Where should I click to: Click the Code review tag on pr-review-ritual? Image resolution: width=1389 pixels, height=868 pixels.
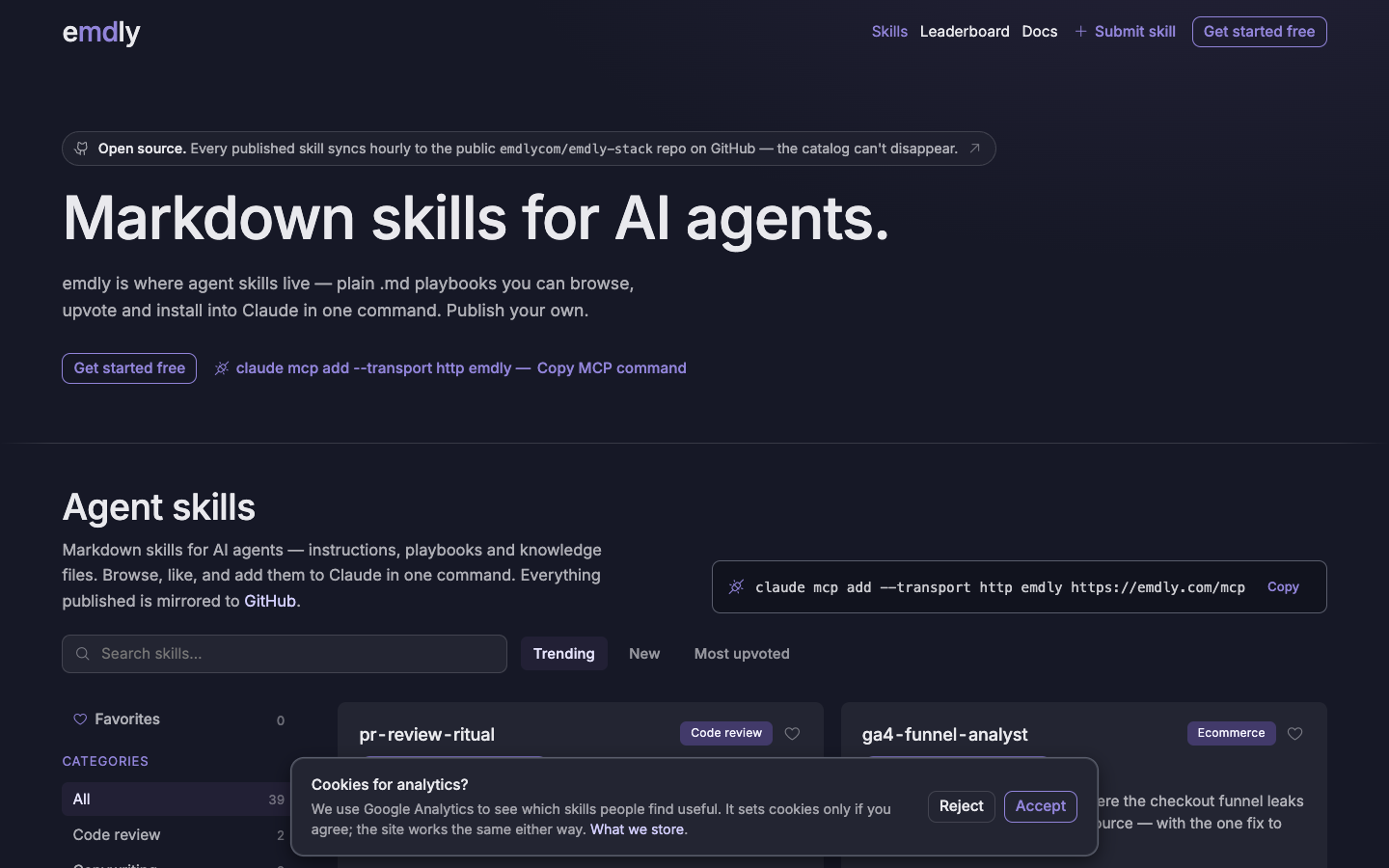(x=726, y=733)
